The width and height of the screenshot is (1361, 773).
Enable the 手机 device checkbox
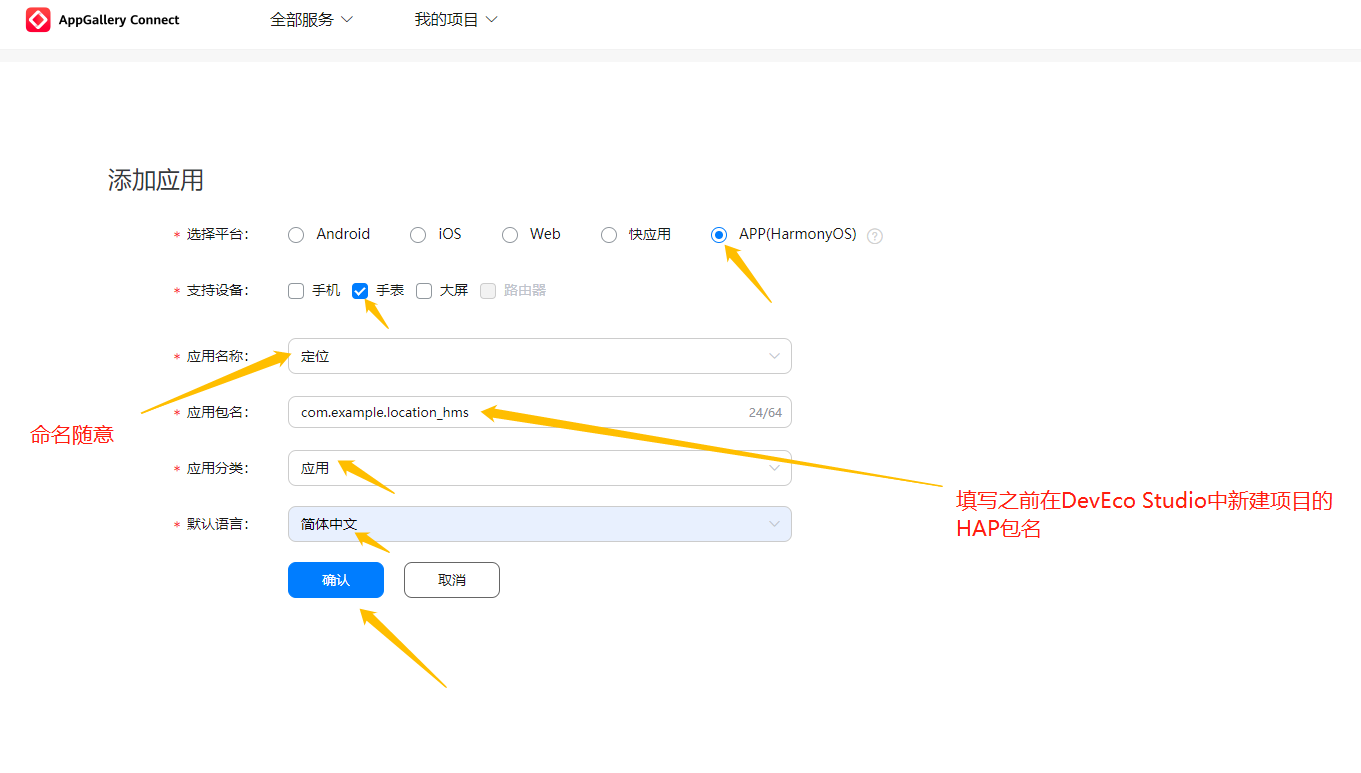coord(296,291)
